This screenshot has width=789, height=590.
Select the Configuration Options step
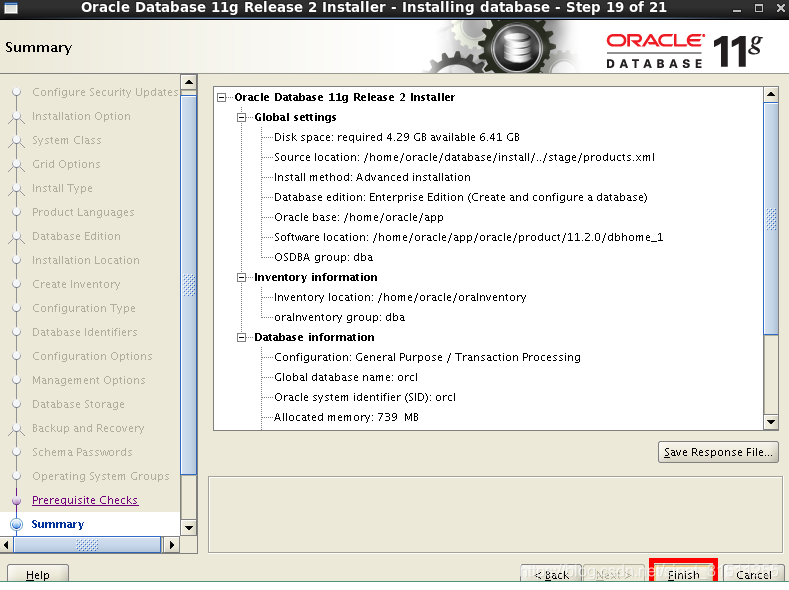click(x=92, y=356)
